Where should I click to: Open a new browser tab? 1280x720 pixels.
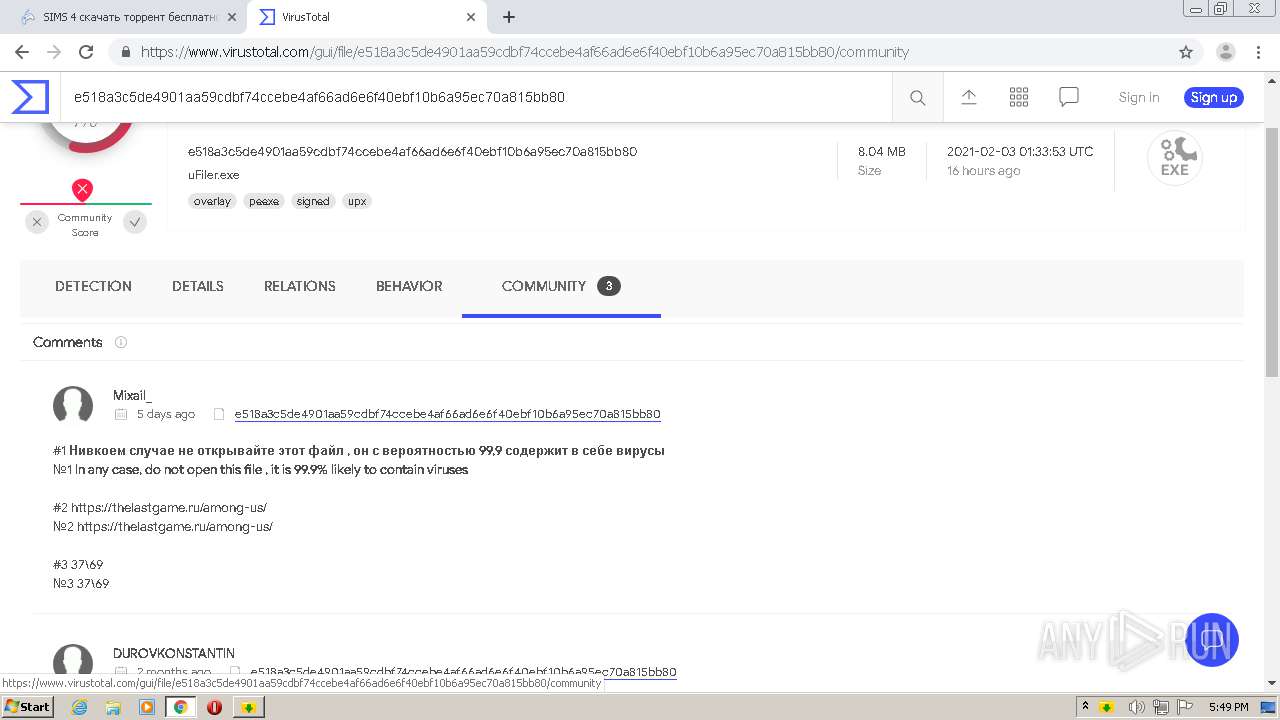coord(509,17)
